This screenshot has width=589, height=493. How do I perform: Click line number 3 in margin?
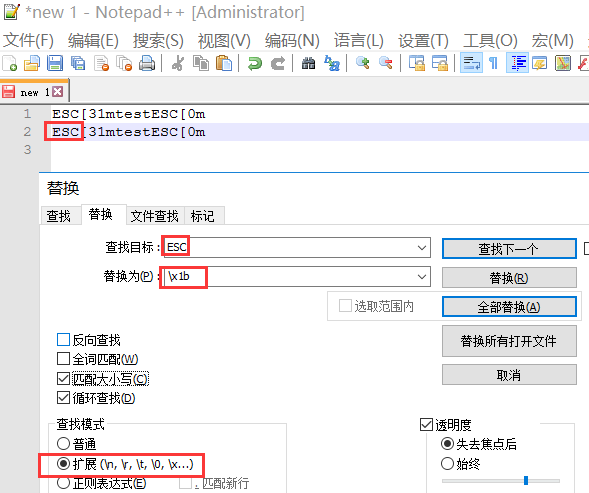[27, 150]
